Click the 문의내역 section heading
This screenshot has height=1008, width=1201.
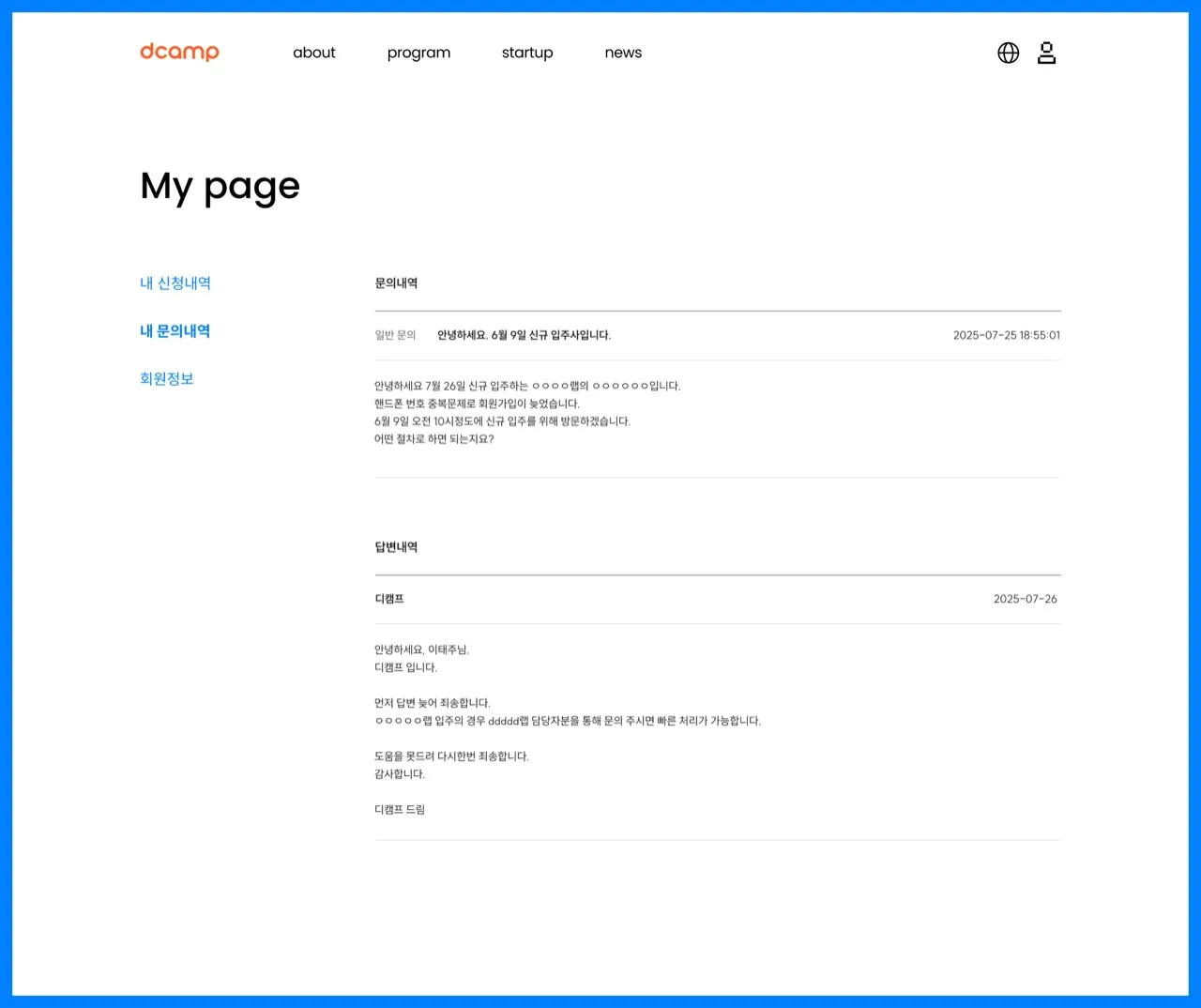(x=396, y=283)
